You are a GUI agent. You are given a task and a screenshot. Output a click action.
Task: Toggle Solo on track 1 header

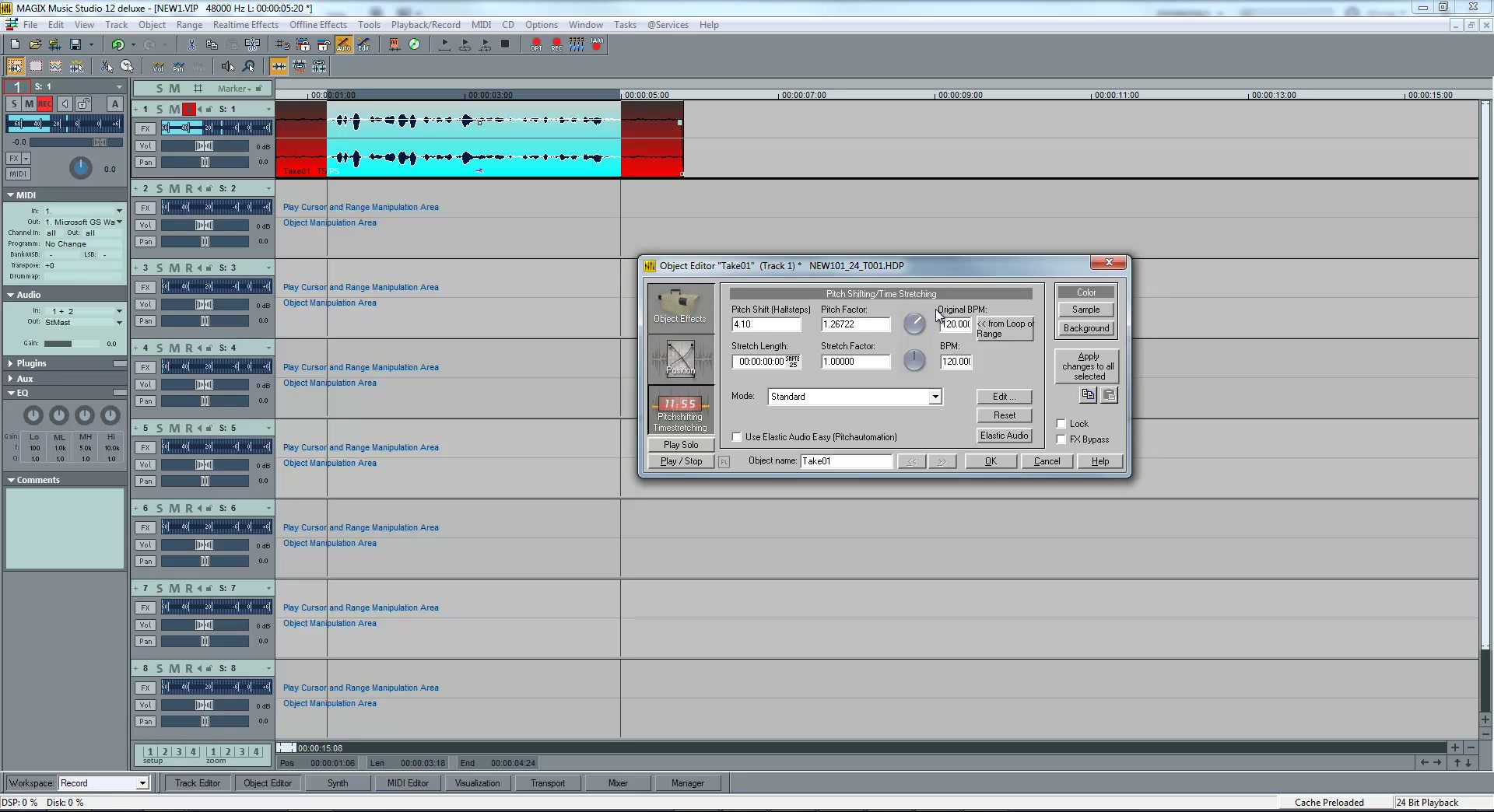pyautogui.click(x=160, y=109)
